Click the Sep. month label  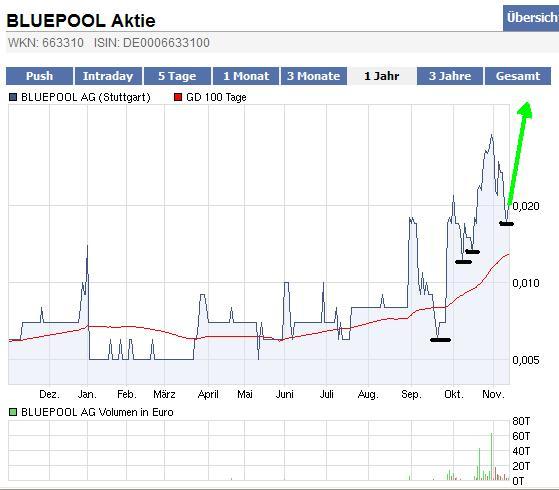411,394
